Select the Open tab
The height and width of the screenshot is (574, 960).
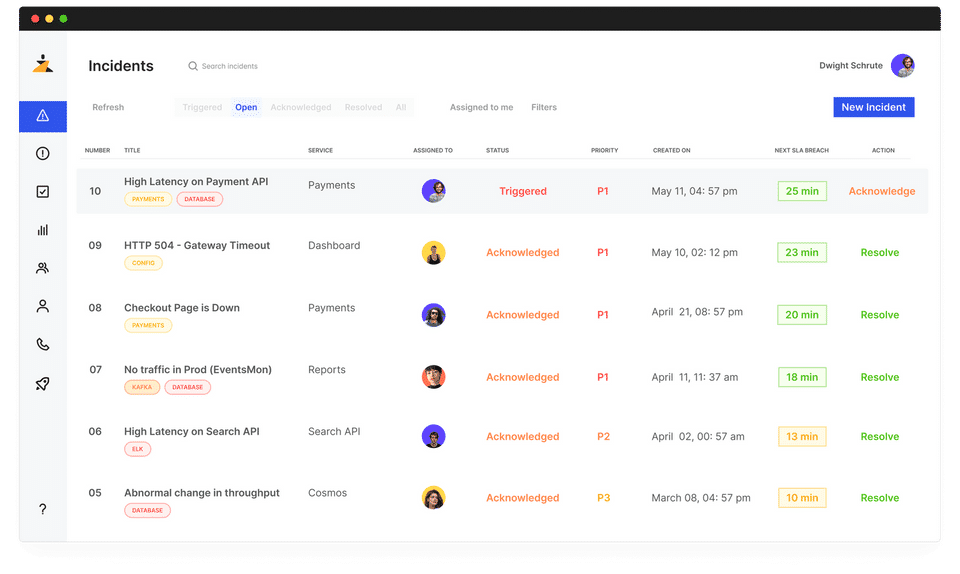(x=246, y=107)
